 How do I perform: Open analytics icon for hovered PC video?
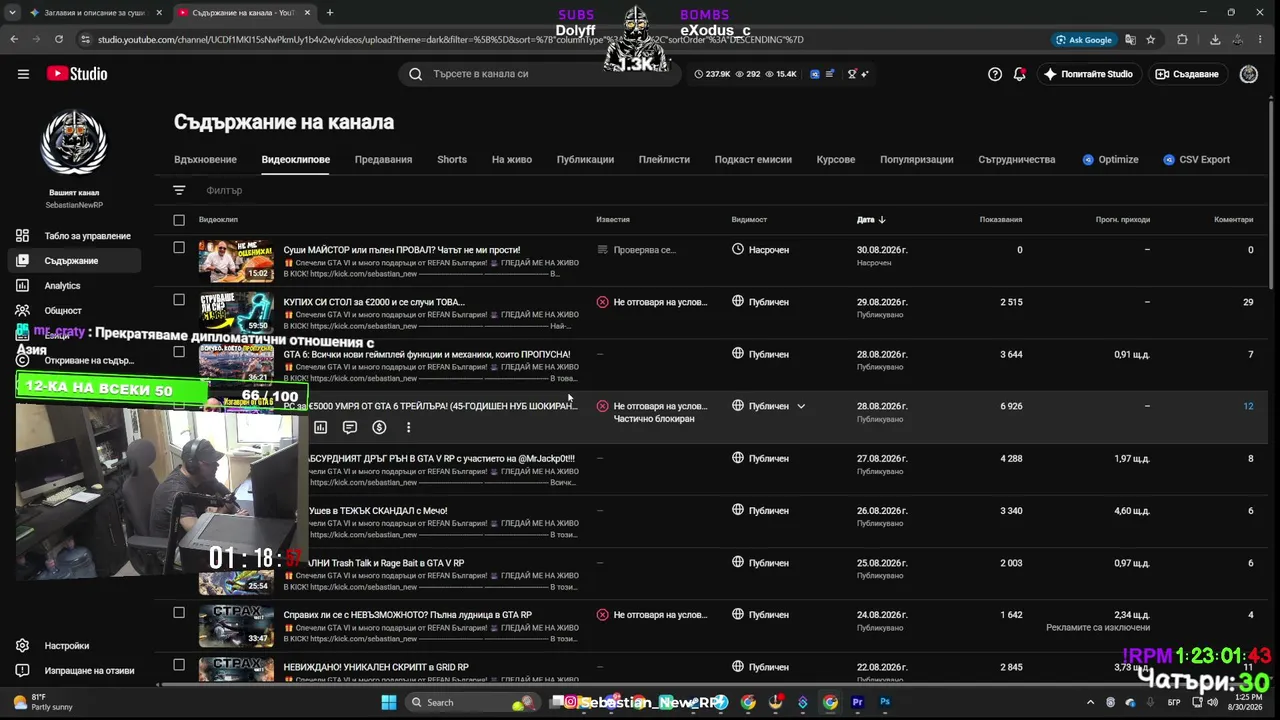[x=320, y=427]
